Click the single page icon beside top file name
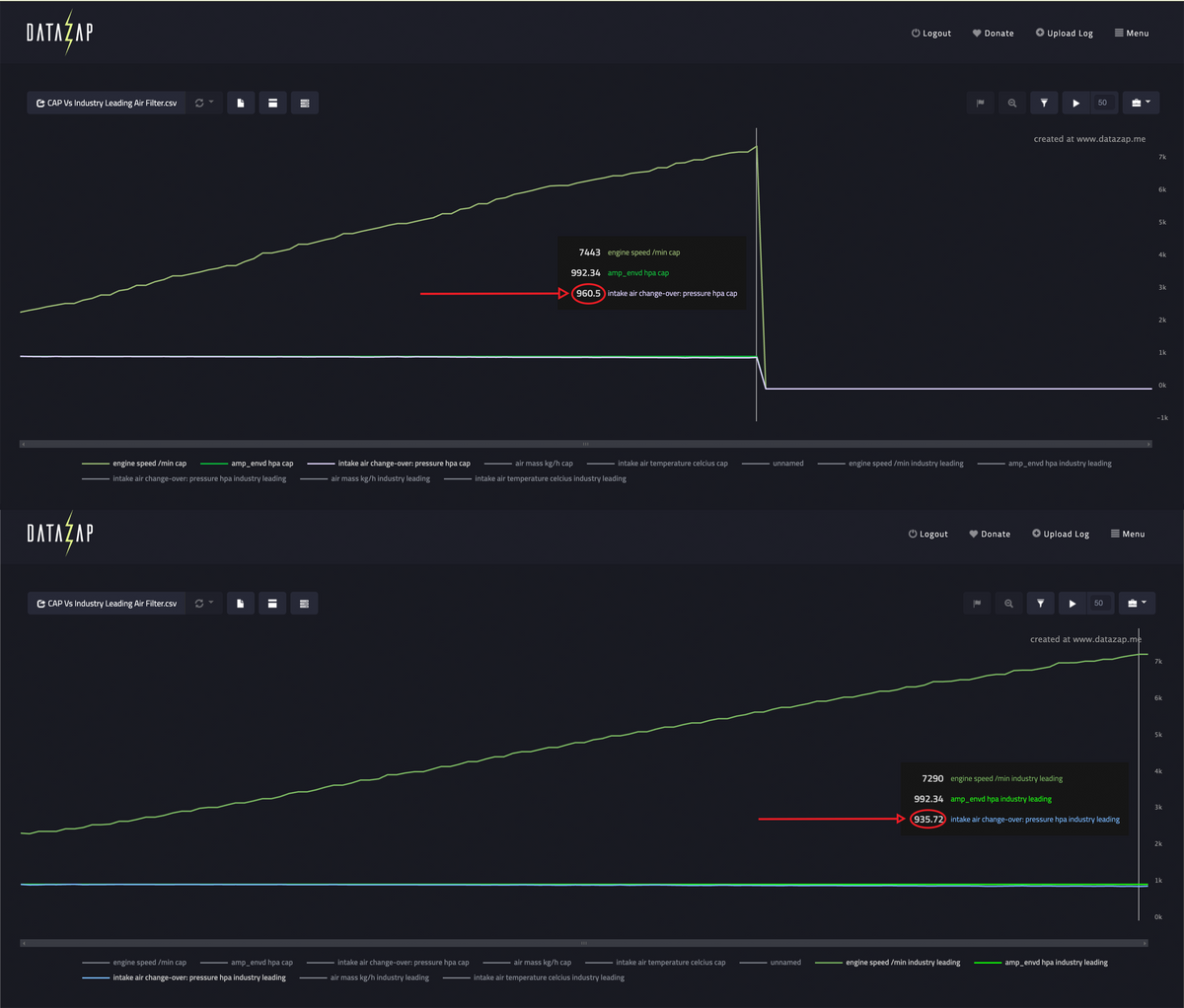 (241, 103)
